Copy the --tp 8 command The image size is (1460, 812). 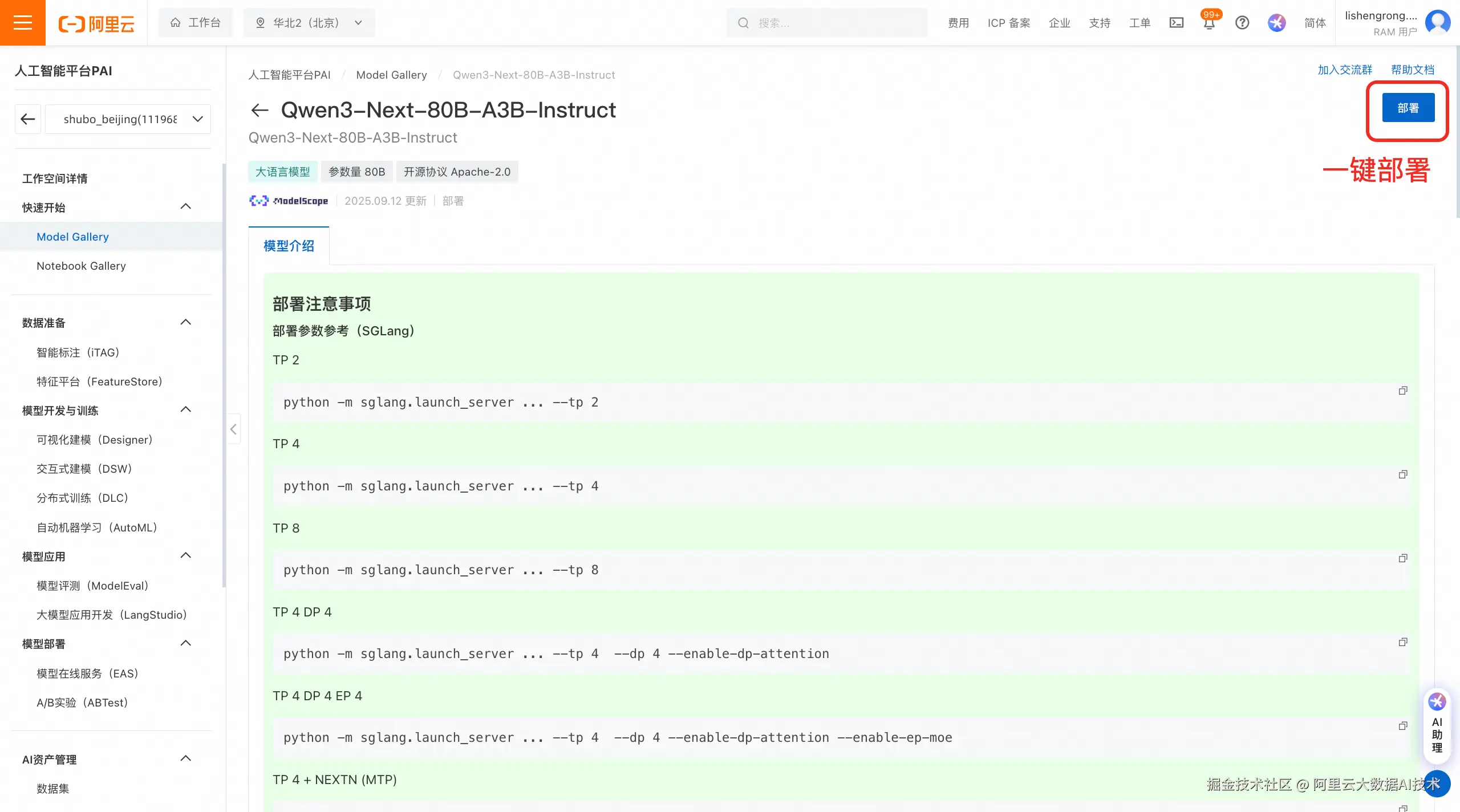click(1403, 558)
